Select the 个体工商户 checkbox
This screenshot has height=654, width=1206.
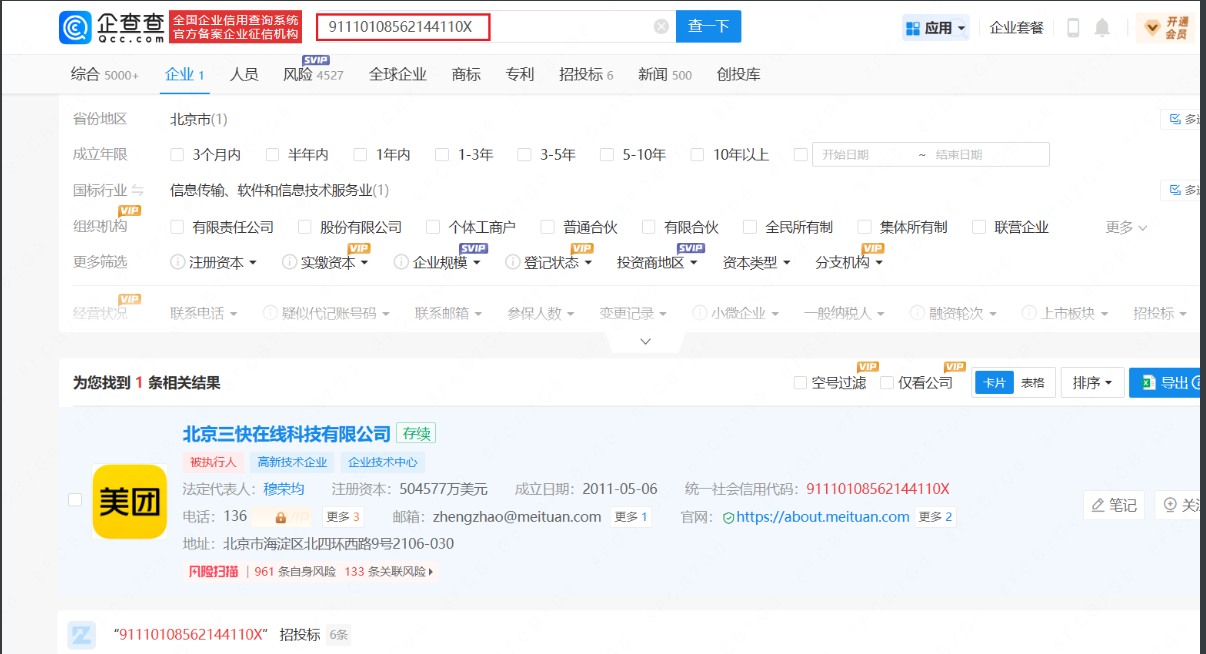click(x=433, y=227)
